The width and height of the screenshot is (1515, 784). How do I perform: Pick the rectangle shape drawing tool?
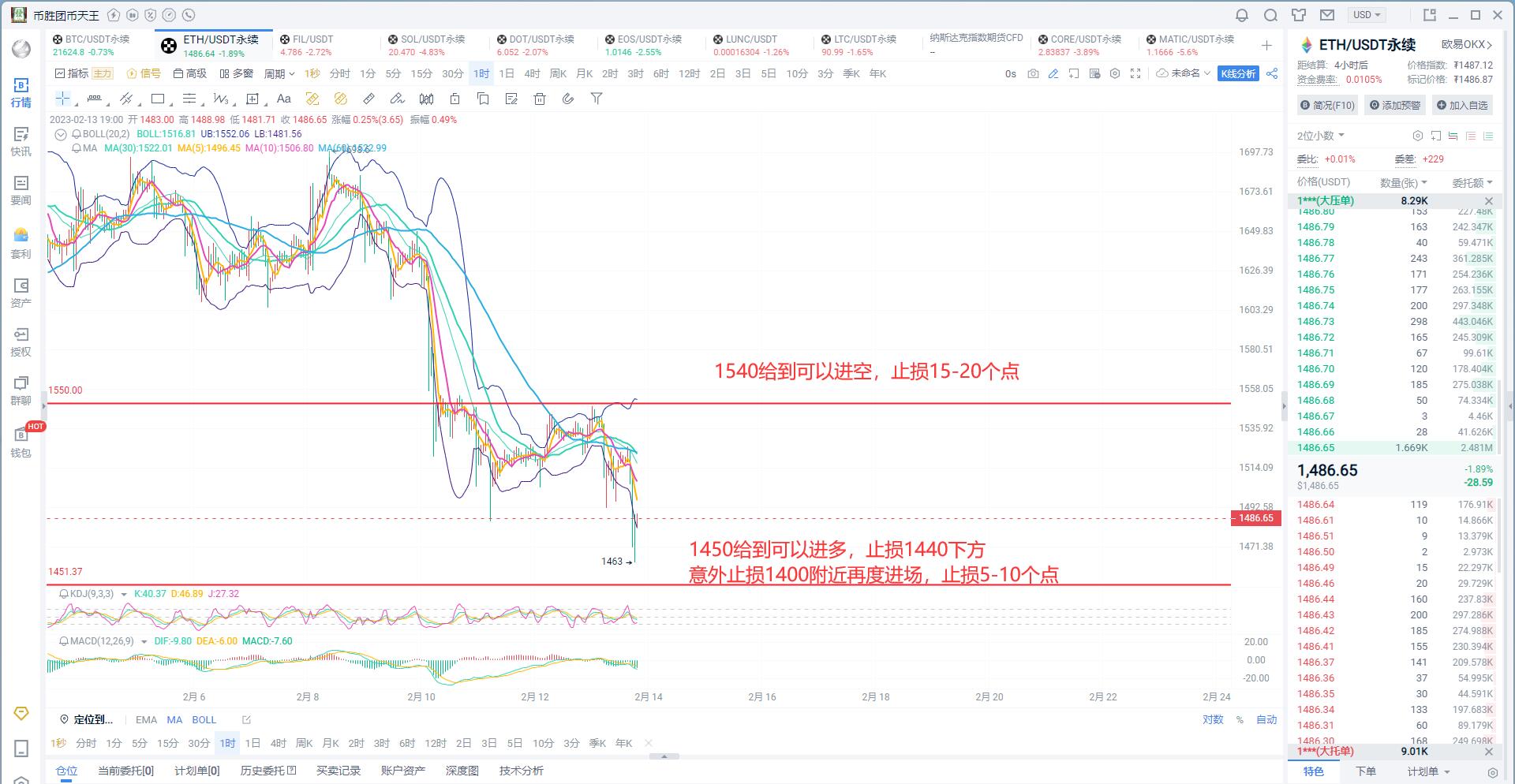[158, 99]
